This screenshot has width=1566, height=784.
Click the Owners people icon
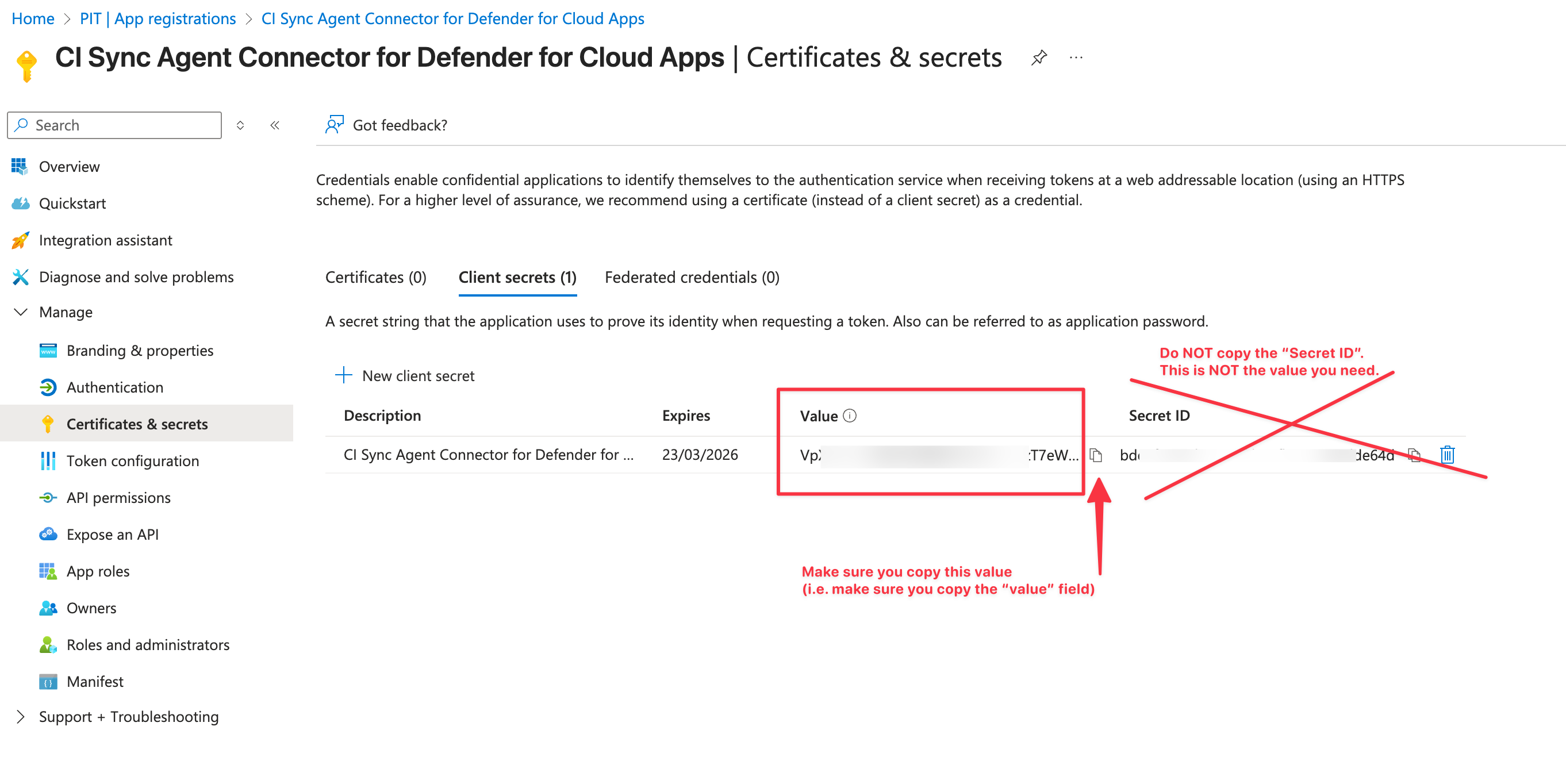click(x=48, y=608)
